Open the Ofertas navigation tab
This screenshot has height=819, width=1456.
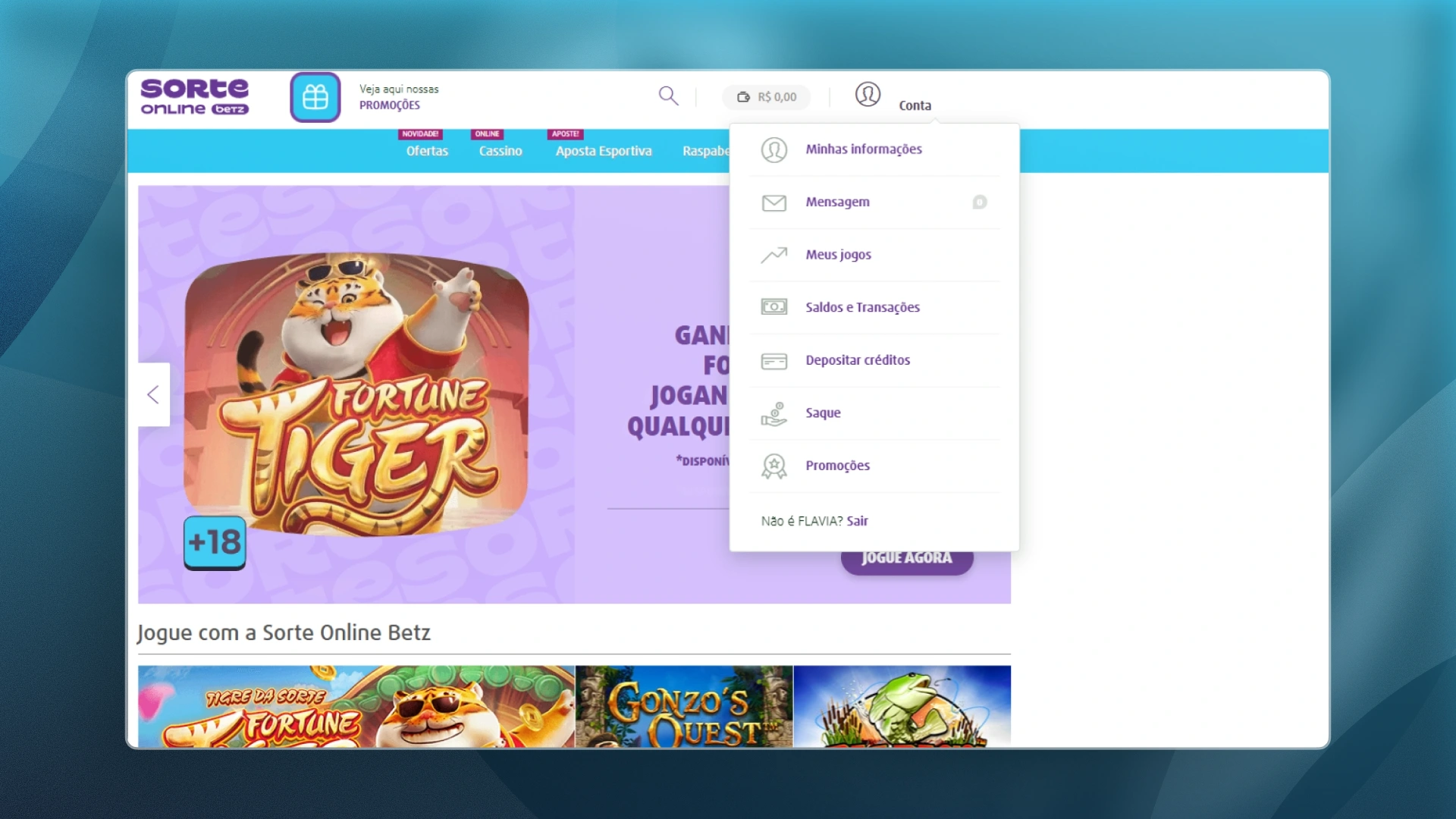coord(427,151)
